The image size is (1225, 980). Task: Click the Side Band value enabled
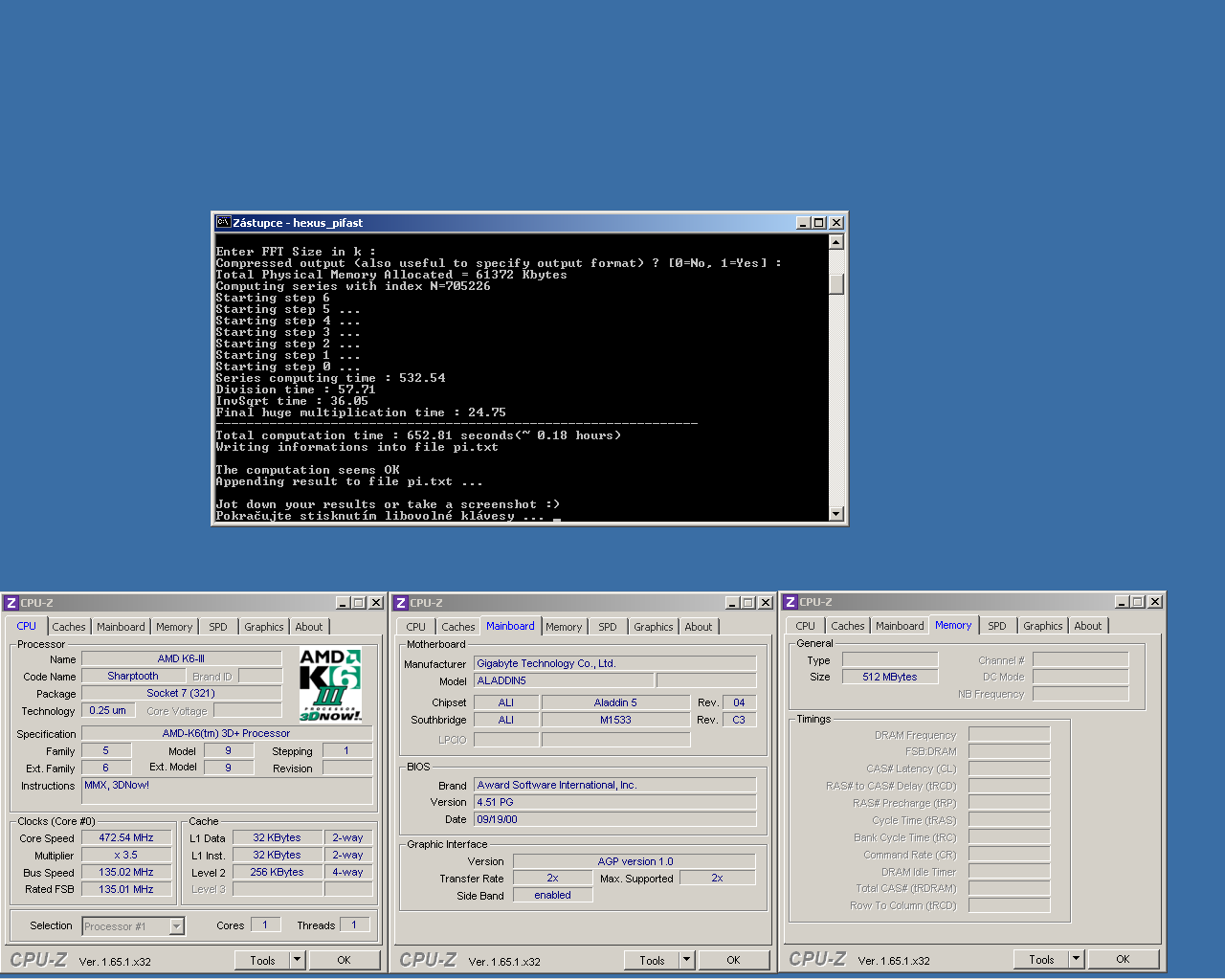coord(552,895)
